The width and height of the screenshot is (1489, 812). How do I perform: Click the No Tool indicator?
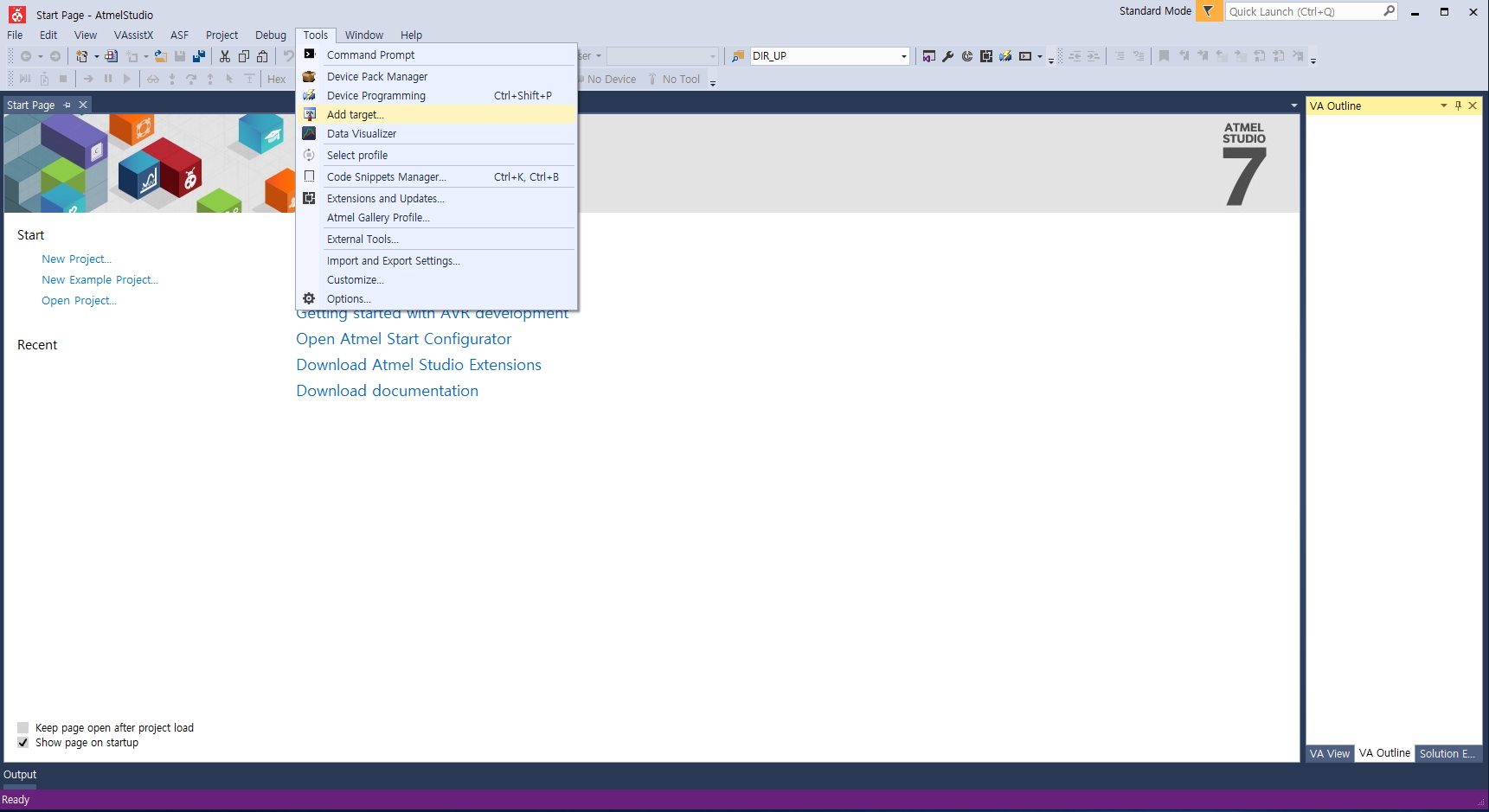[675, 79]
